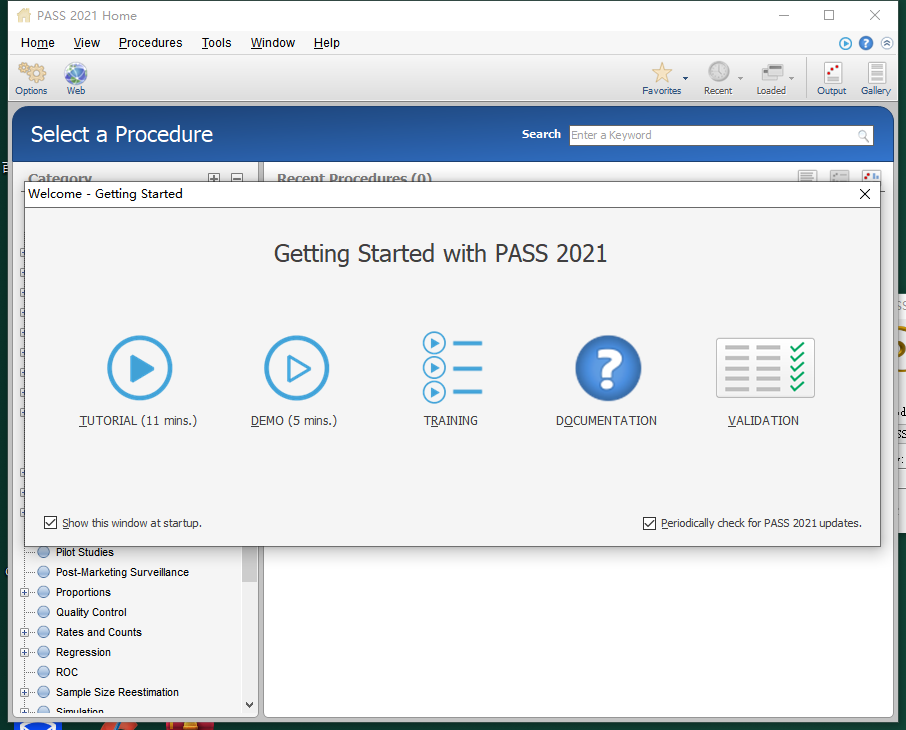Click the TUTORIAL (11 mins.) link text
906x730 pixels.
[x=138, y=421]
